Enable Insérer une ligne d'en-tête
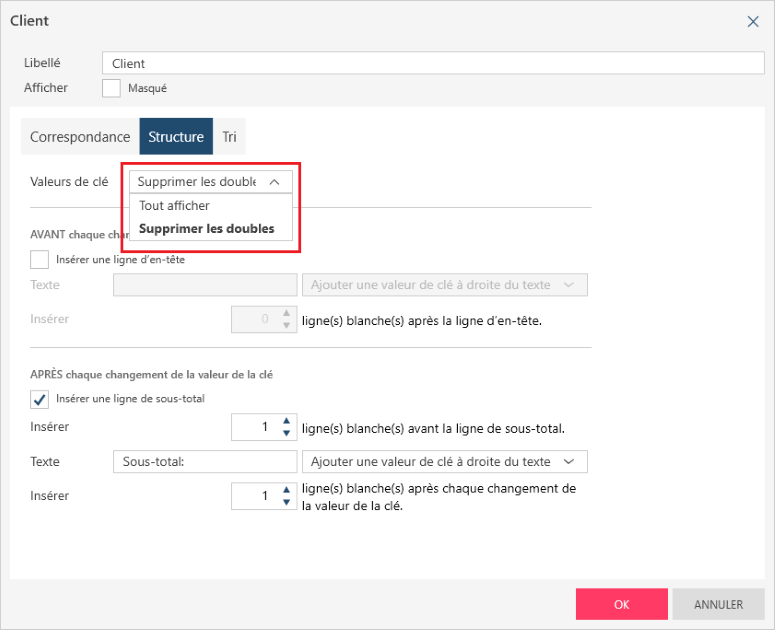The height and width of the screenshot is (630, 775). pos(40,259)
